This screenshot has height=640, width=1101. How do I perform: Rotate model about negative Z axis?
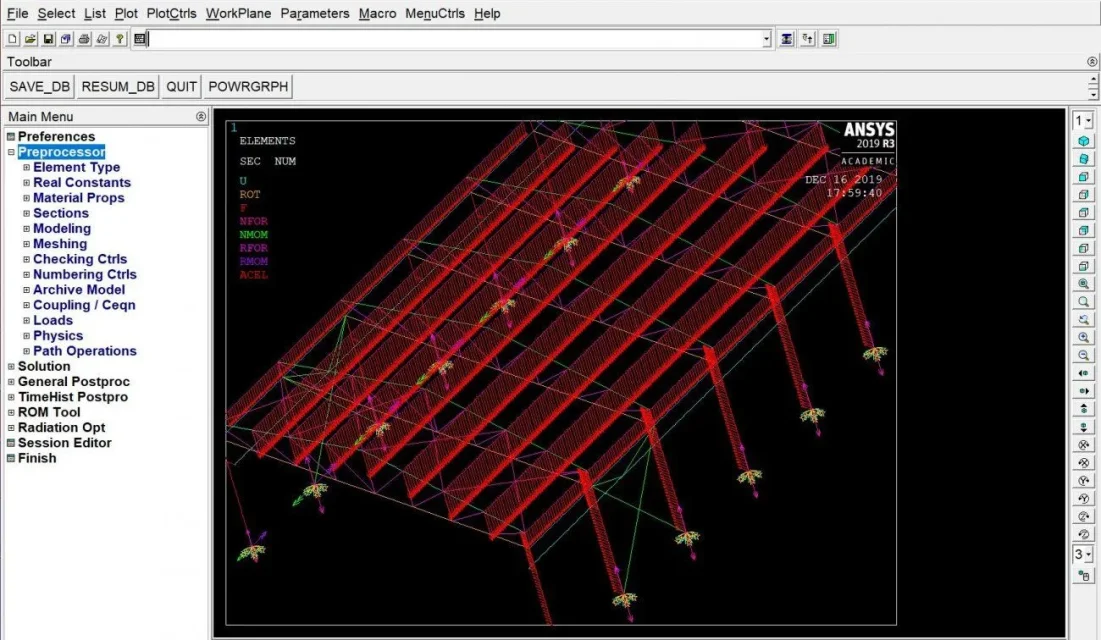(x=1083, y=535)
